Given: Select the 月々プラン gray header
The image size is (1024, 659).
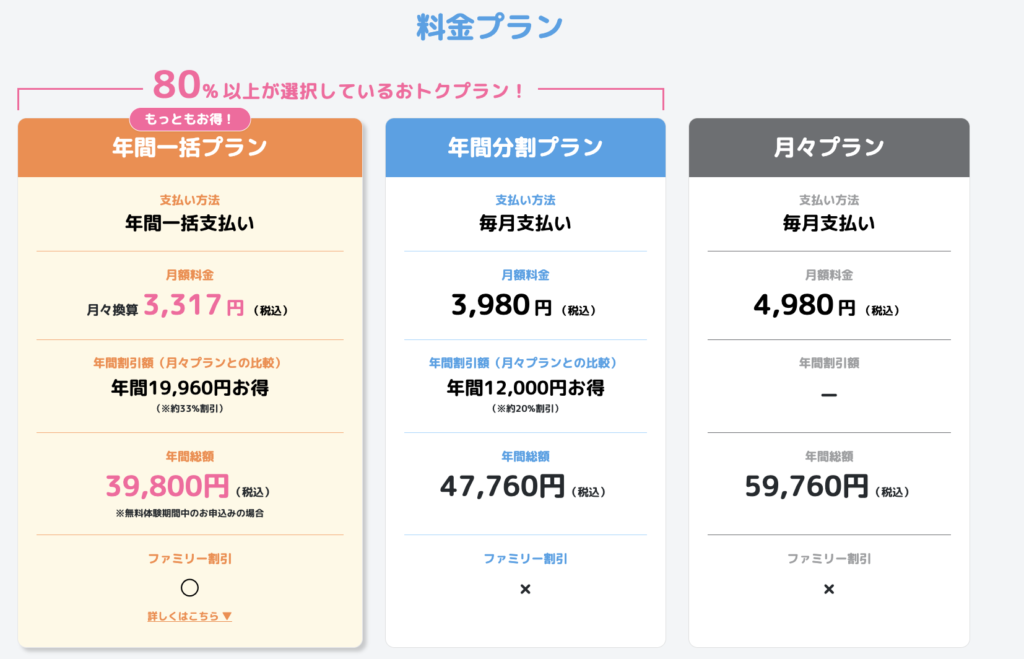Looking at the screenshot, I should tap(828, 148).
